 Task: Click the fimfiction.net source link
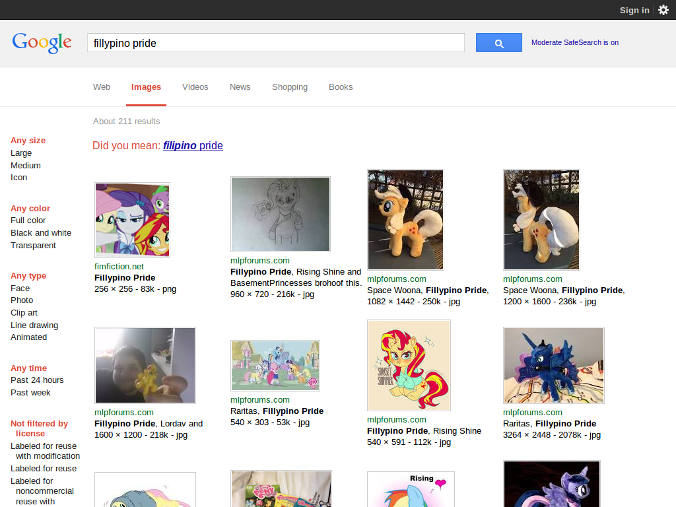pyautogui.click(x=119, y=266)
